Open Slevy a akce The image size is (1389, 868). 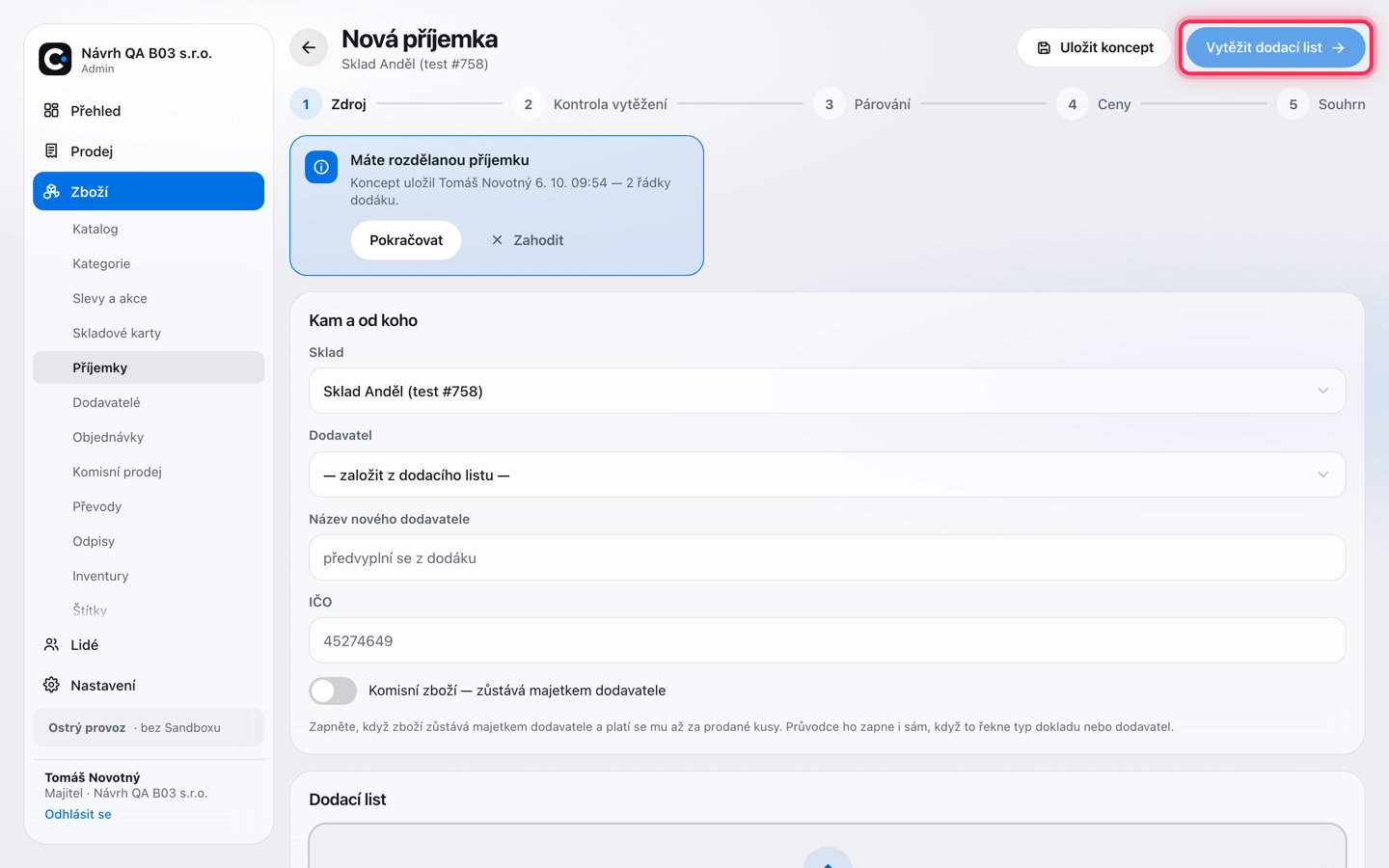click(x=149, y=298)
